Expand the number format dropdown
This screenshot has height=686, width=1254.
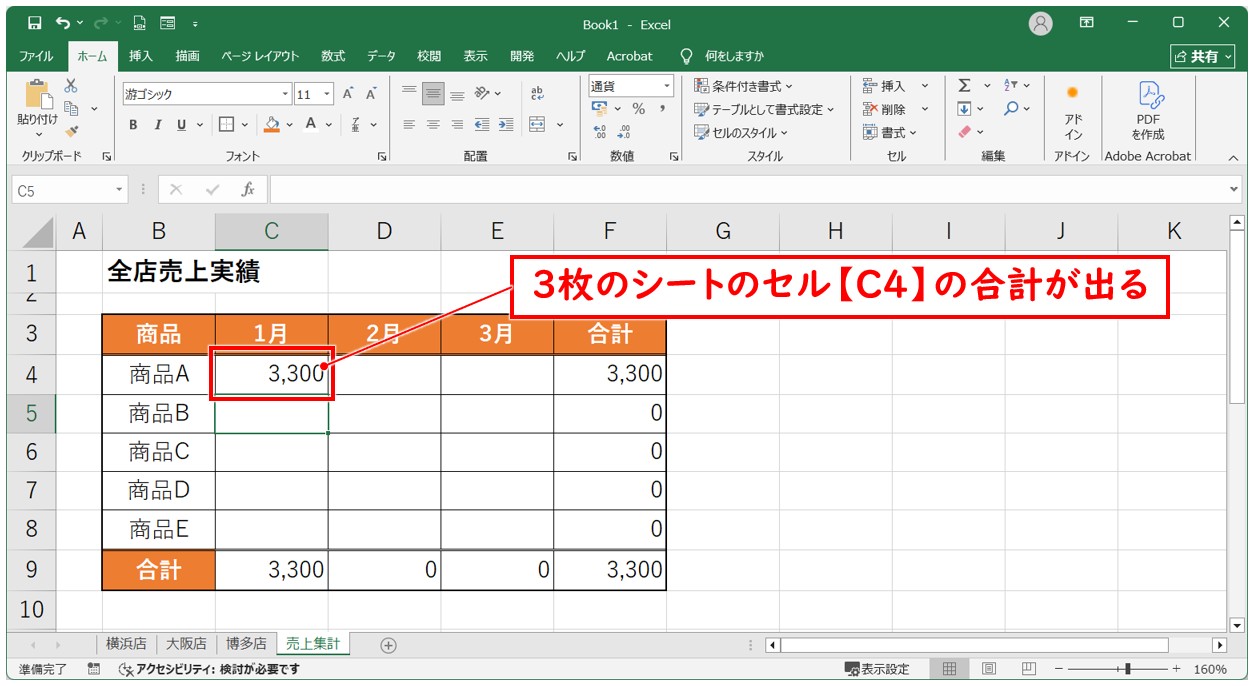coord(666,86)
